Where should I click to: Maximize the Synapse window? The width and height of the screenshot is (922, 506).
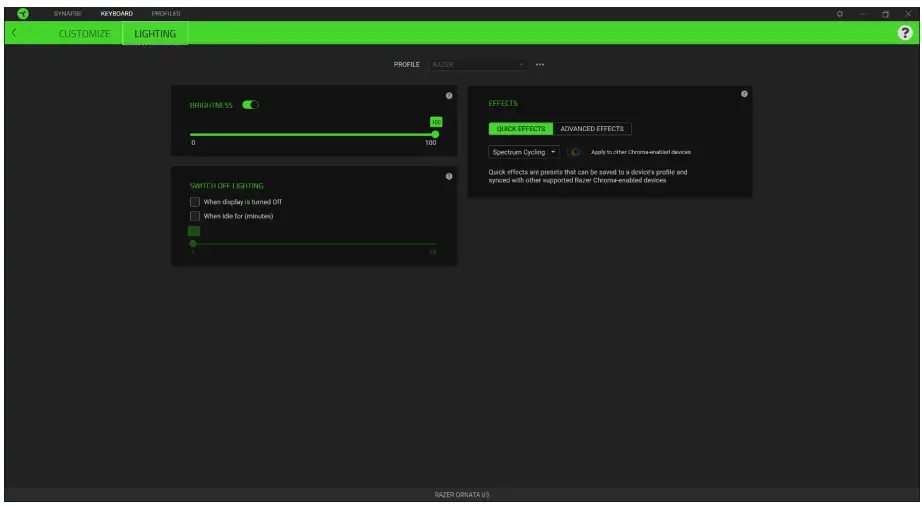pos(886,14)
